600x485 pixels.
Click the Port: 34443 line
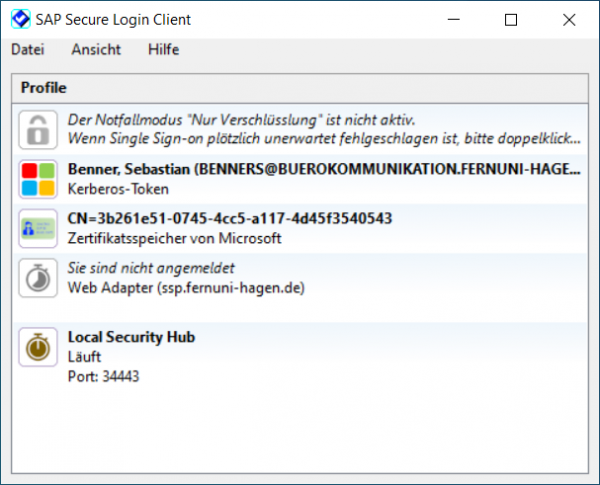coord(103,376)
